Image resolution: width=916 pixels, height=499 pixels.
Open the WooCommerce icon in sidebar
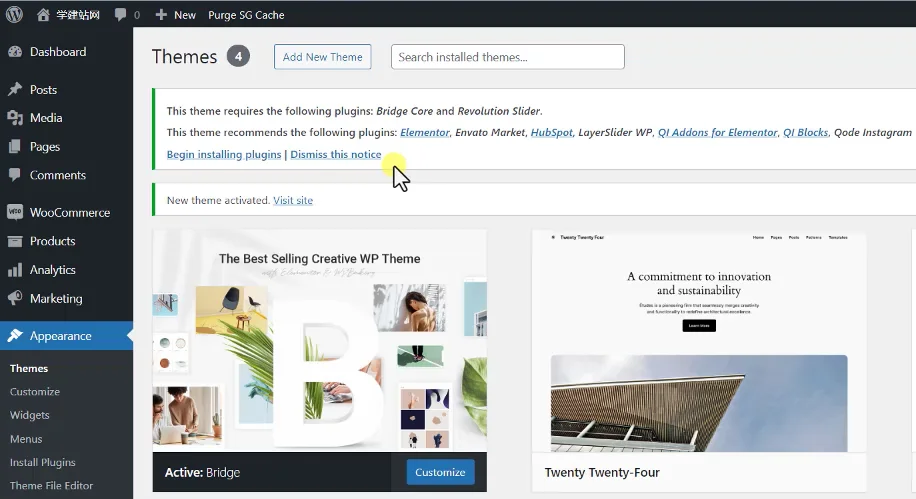tap(15, 212)
